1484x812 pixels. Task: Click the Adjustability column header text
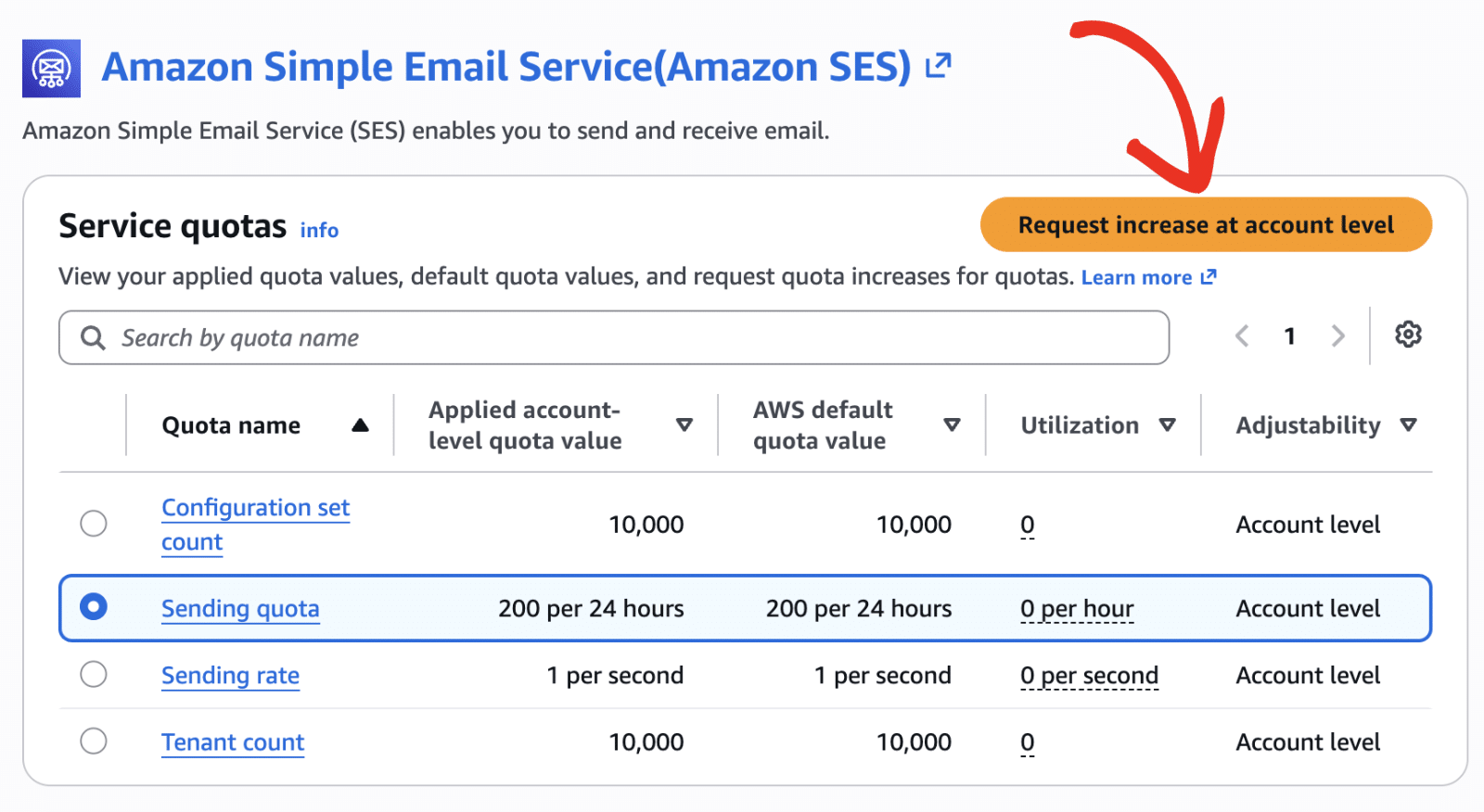click(1308, 425)
